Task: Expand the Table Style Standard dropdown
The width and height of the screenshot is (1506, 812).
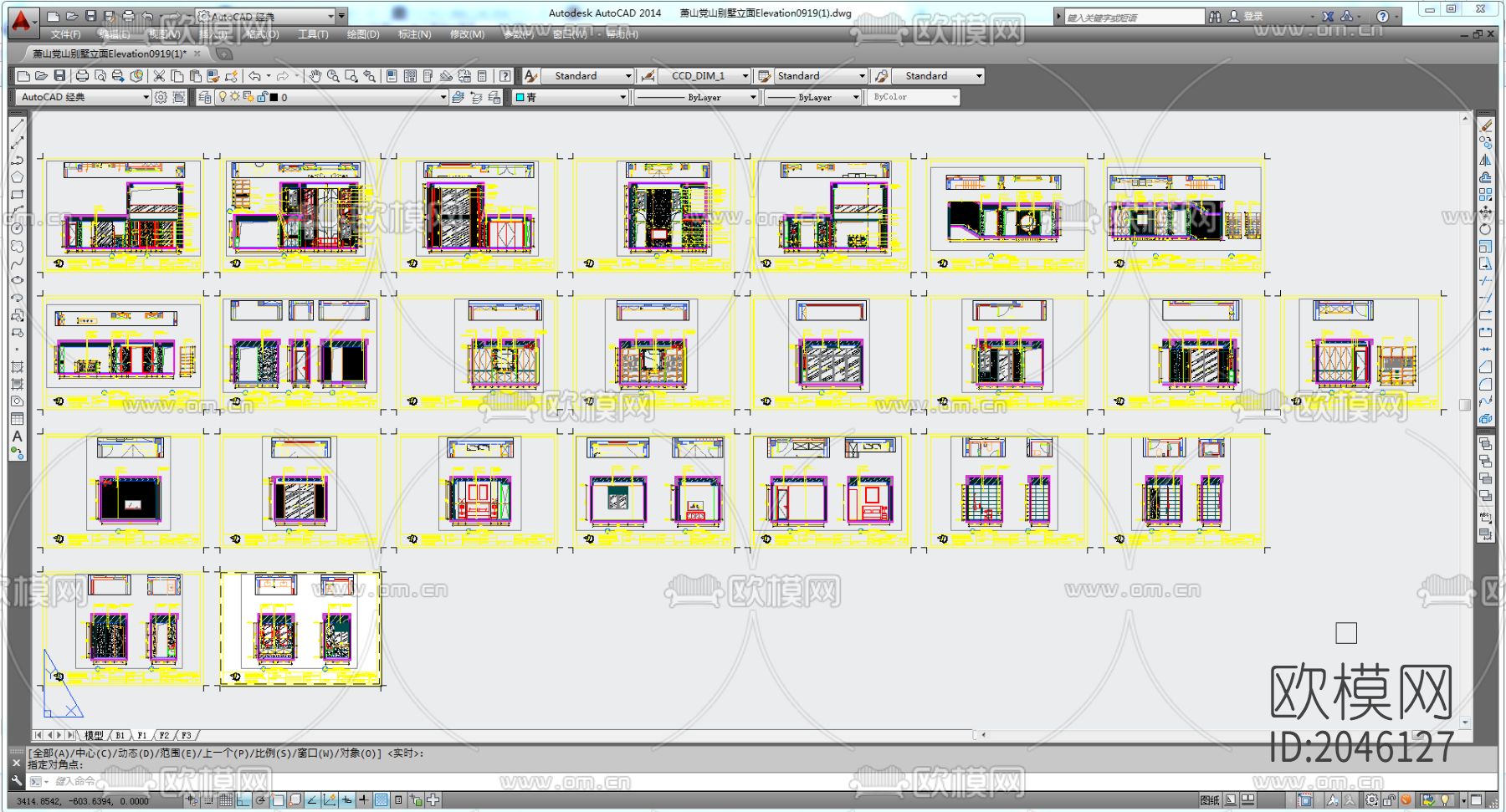Action: click(822, 76)
